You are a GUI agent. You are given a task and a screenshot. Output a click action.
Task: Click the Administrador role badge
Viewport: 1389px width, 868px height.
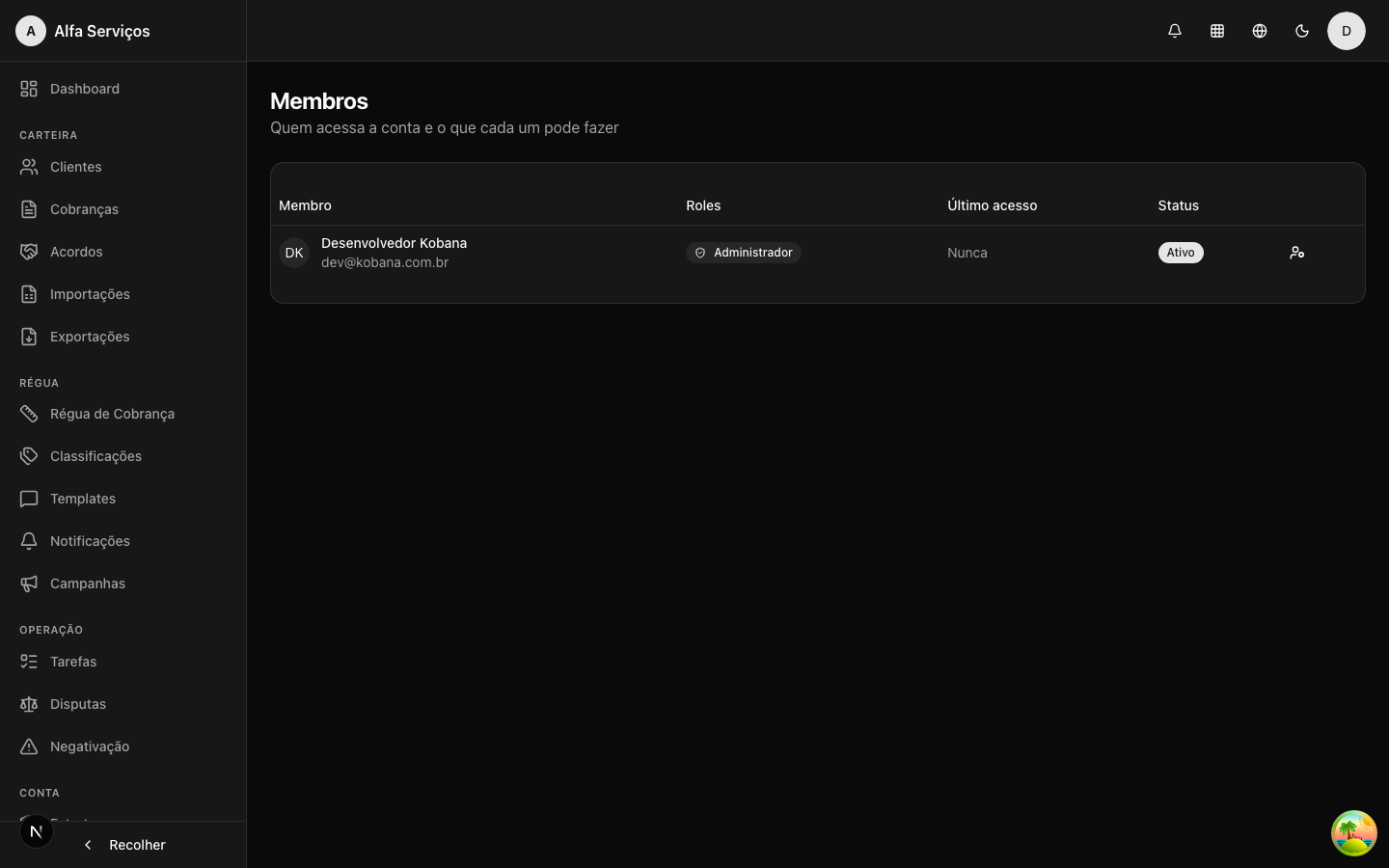click(744, 253)
